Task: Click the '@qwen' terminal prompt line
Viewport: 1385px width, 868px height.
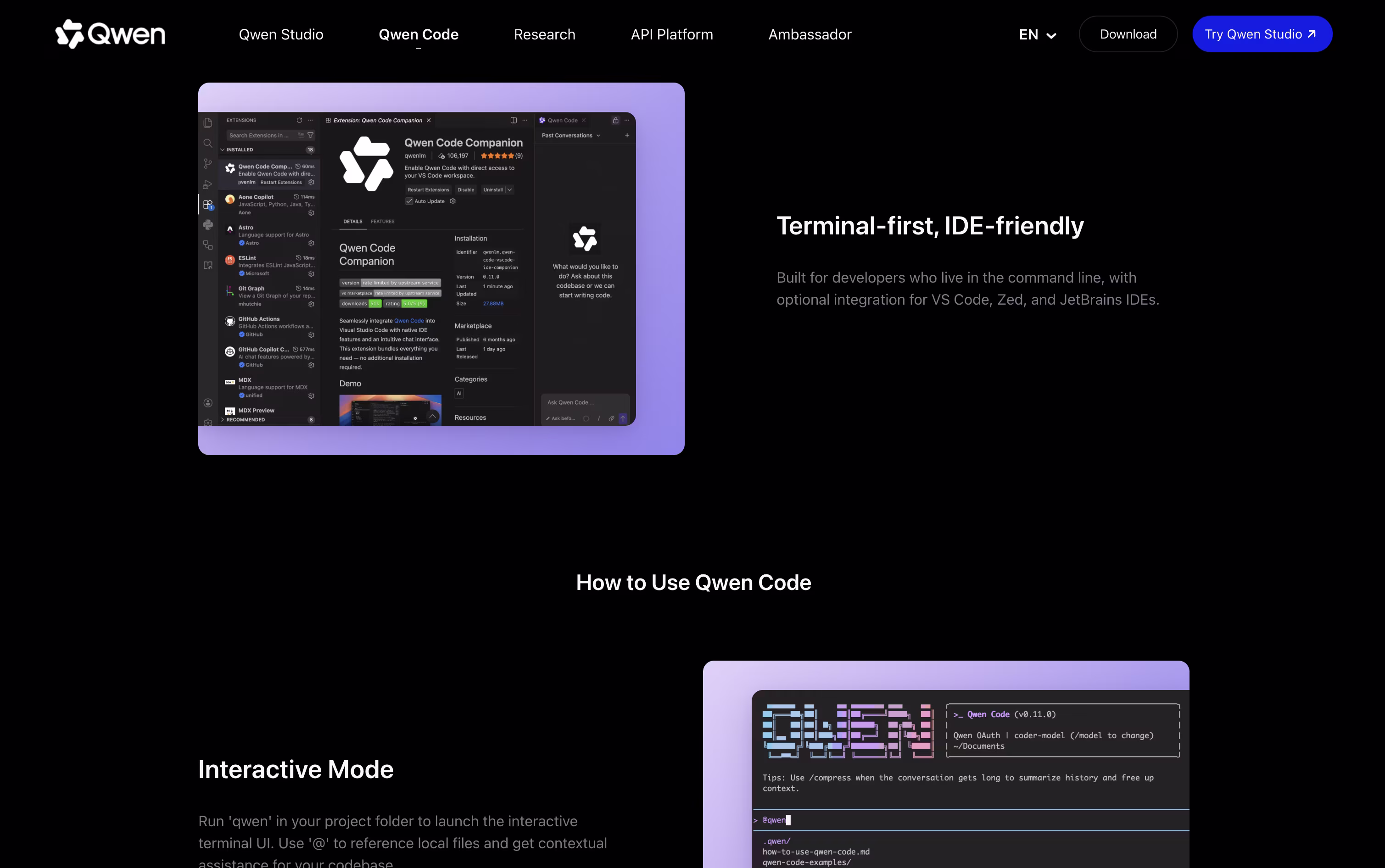Action: click(971, 820)
